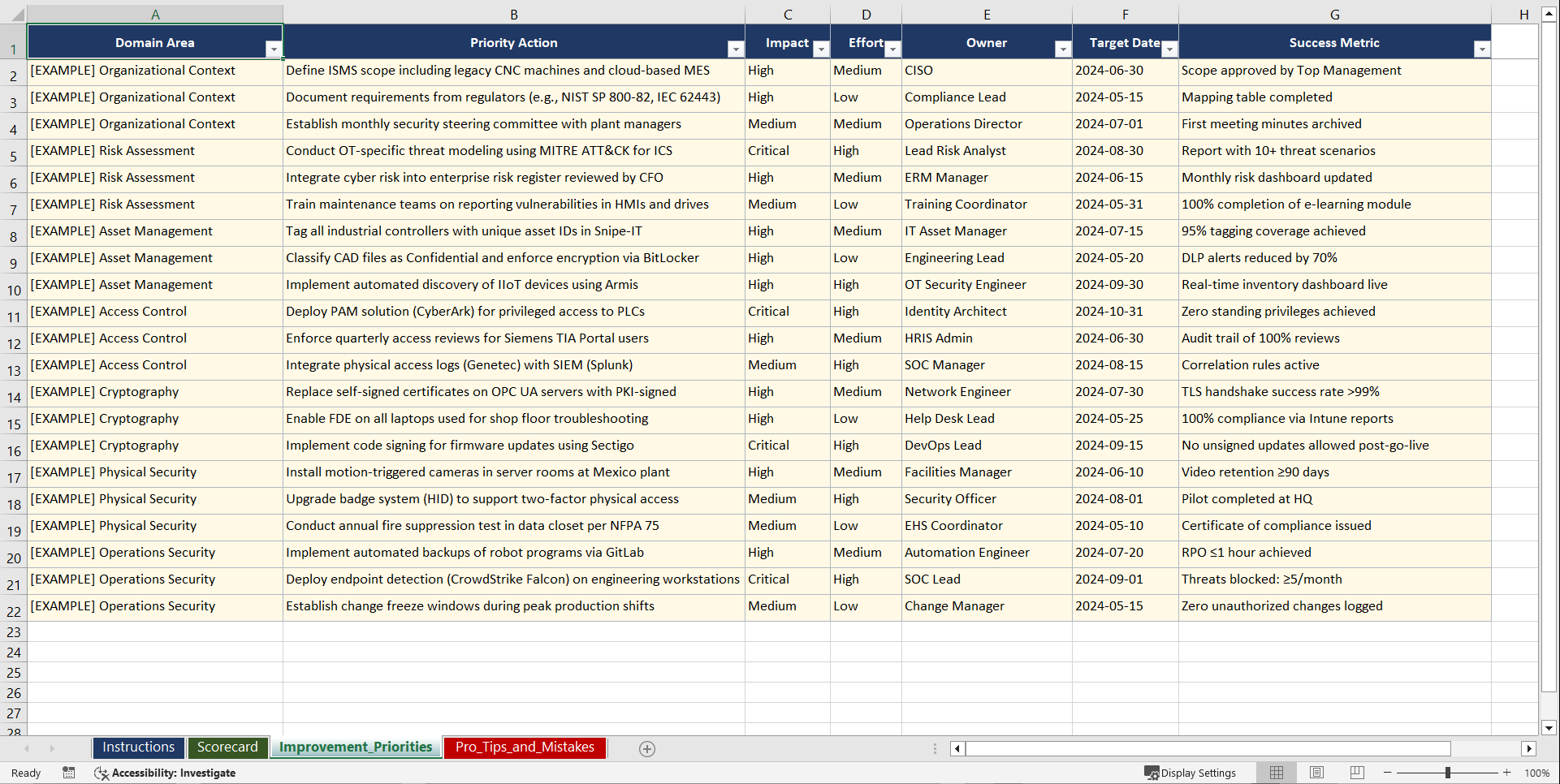
Task: Open the Impact column filter dropdown
Action: click(821, 49)
